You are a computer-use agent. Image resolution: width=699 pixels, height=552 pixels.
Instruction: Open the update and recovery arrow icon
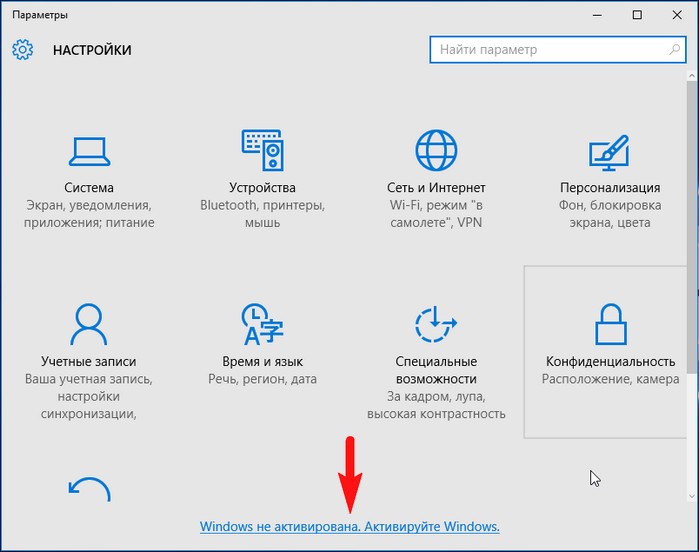(x=89, y=489)
